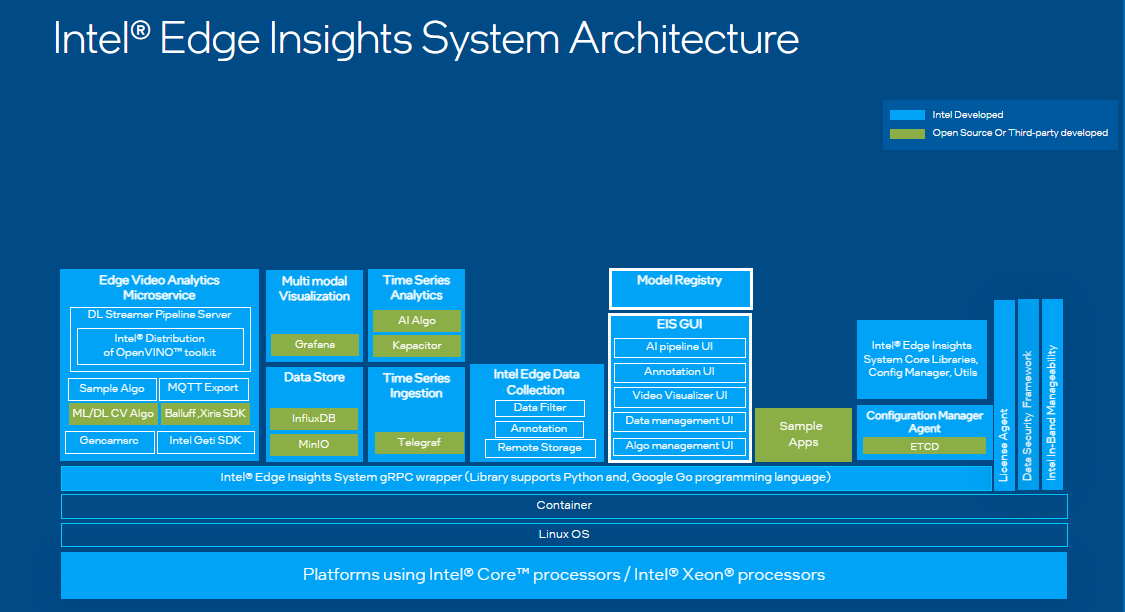Click the Telegraf block

tap(419, 443)
